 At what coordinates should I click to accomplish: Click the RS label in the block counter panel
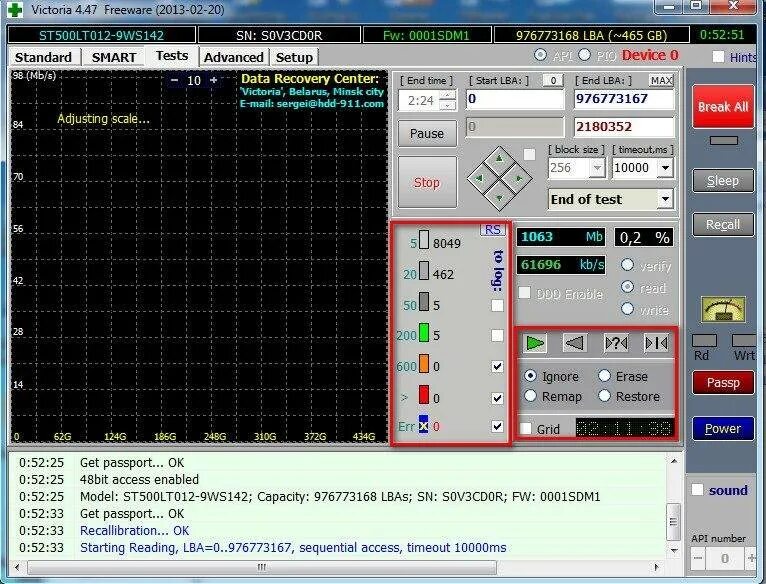492,230
